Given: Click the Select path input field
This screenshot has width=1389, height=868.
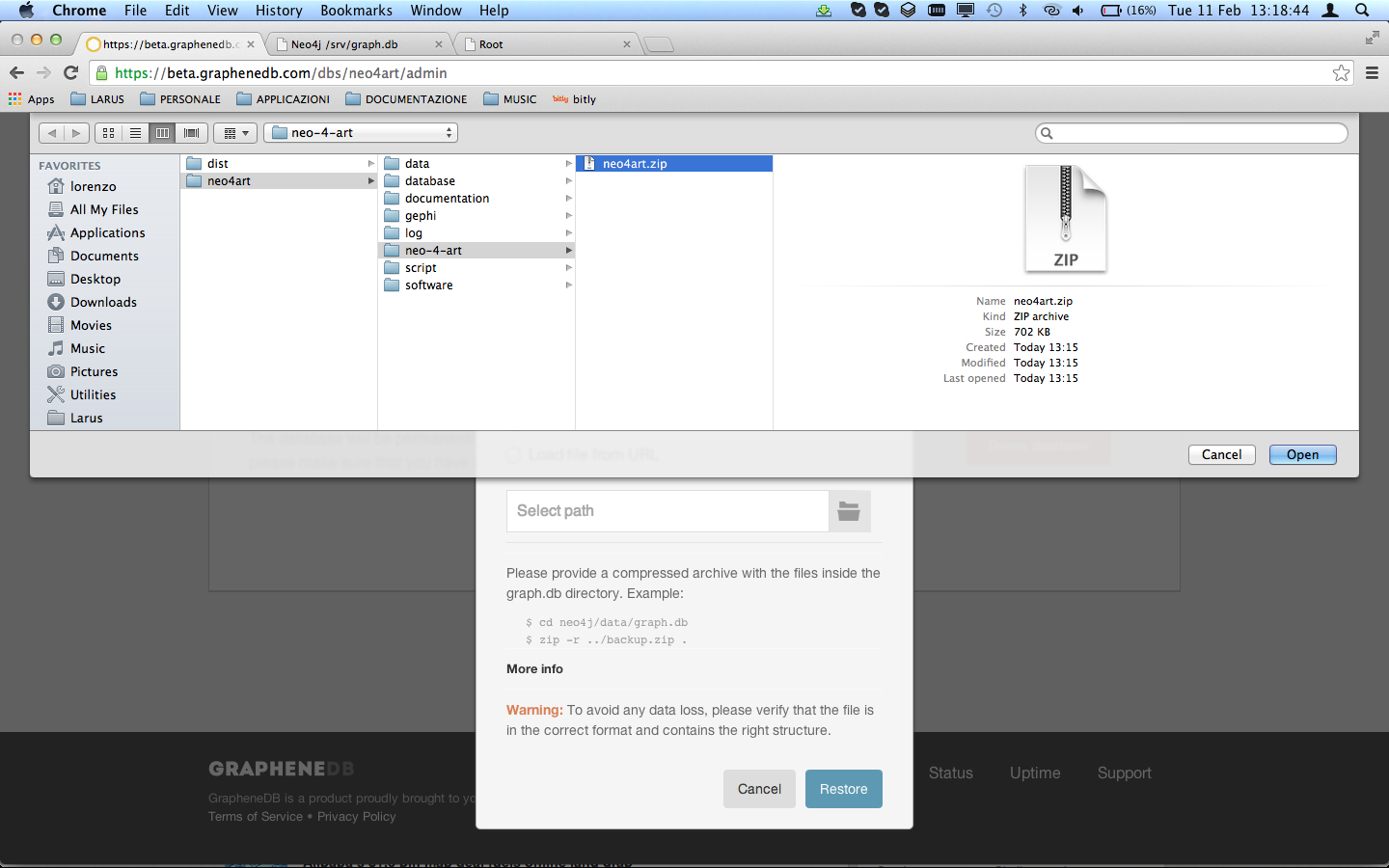Looking at the screenshot, I should tap(667, 511).
